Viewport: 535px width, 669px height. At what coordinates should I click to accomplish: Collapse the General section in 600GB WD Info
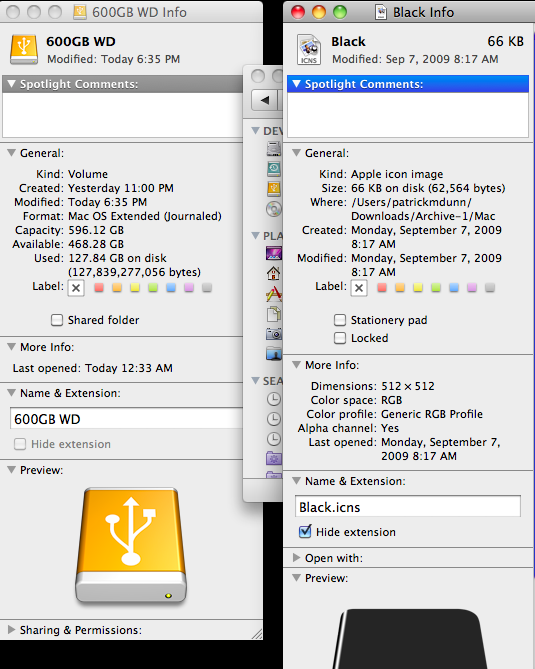pos(12,153)
